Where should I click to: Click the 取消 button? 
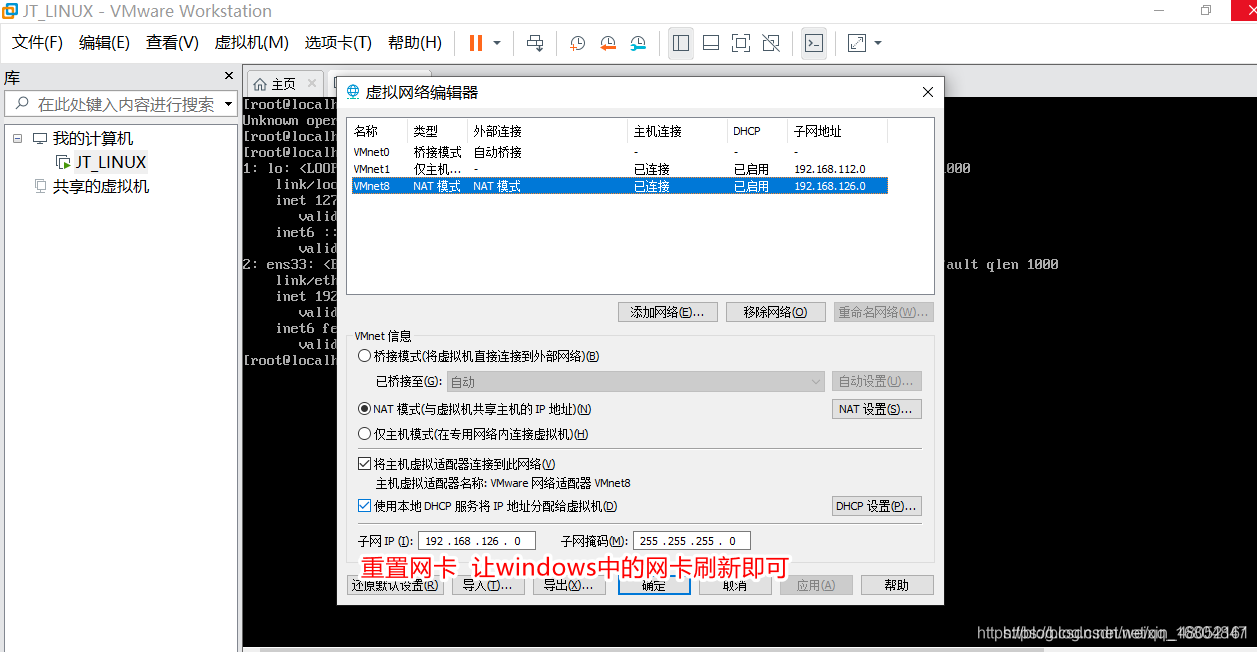click(735, 585)
